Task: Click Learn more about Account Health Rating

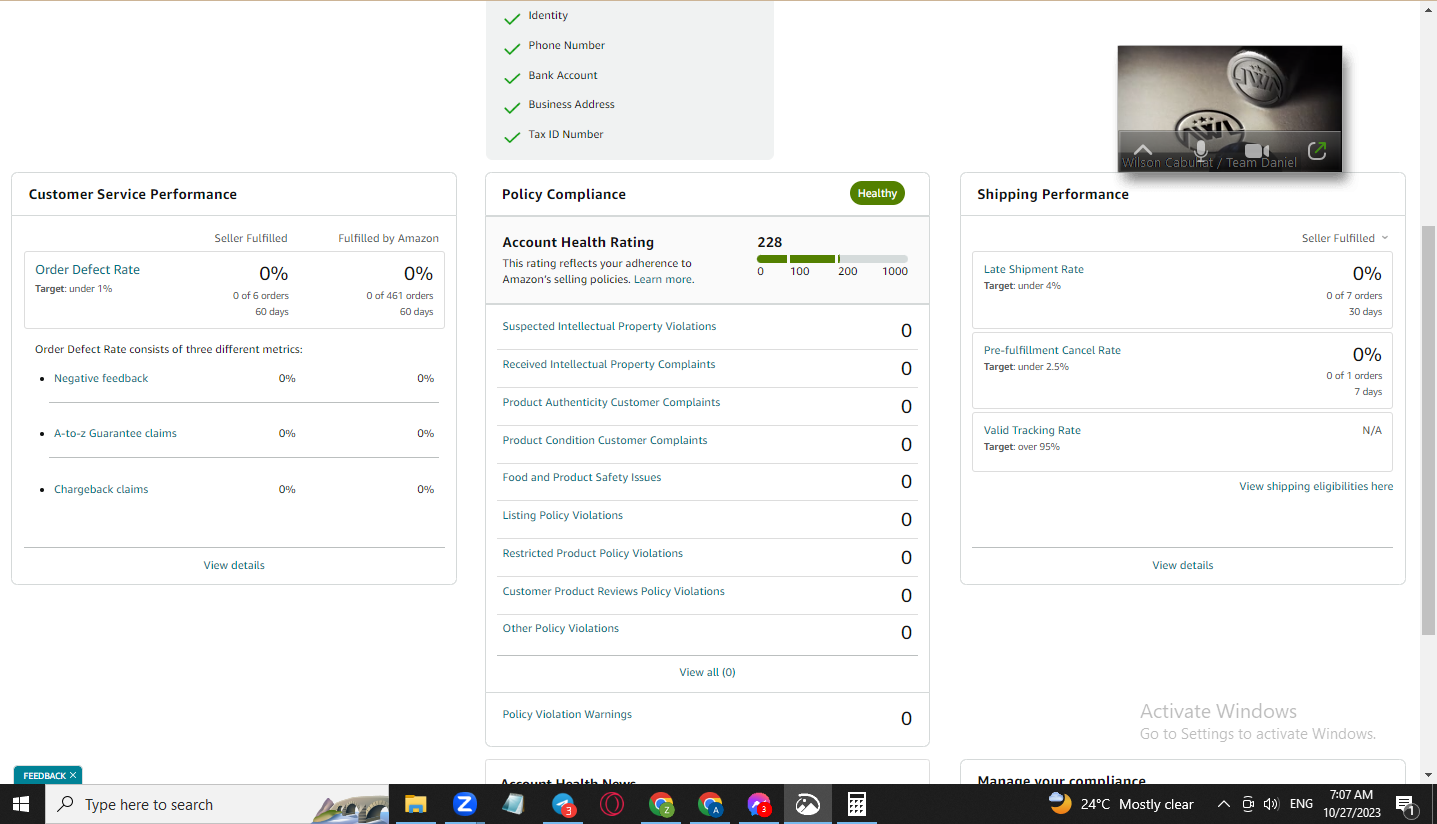Action: pyautogui.click(x=663, y=279)
